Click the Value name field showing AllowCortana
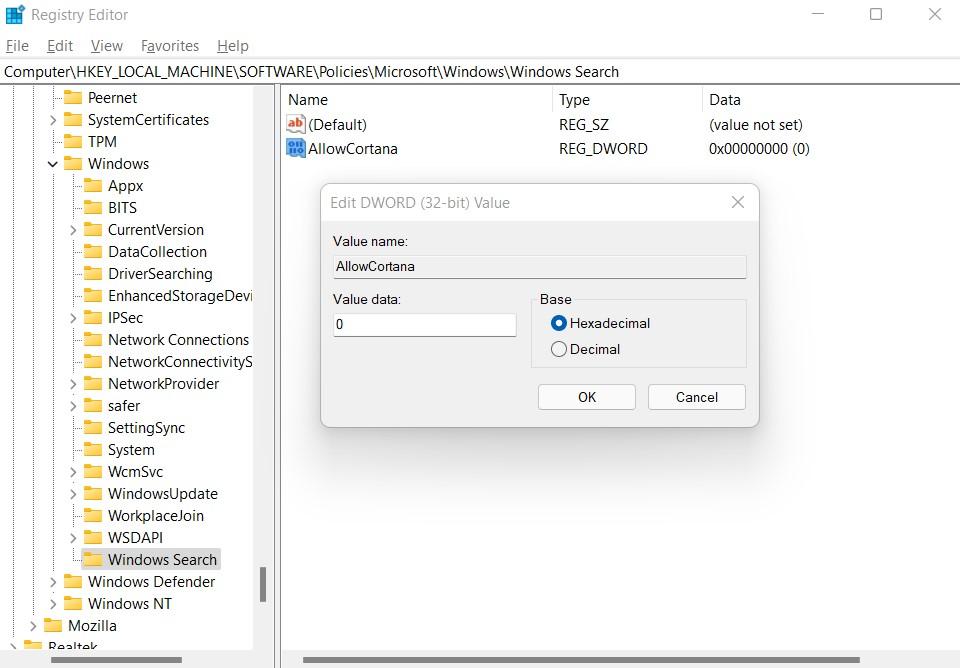The height and width of the screenshot is (668, 960). [539, 266]
